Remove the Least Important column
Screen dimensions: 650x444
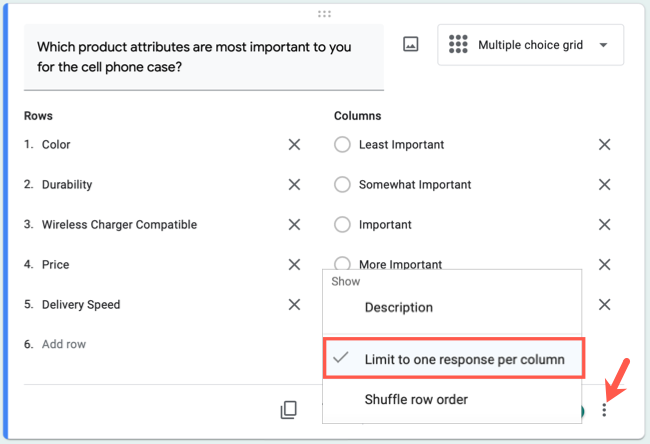[x=604, y=145]
